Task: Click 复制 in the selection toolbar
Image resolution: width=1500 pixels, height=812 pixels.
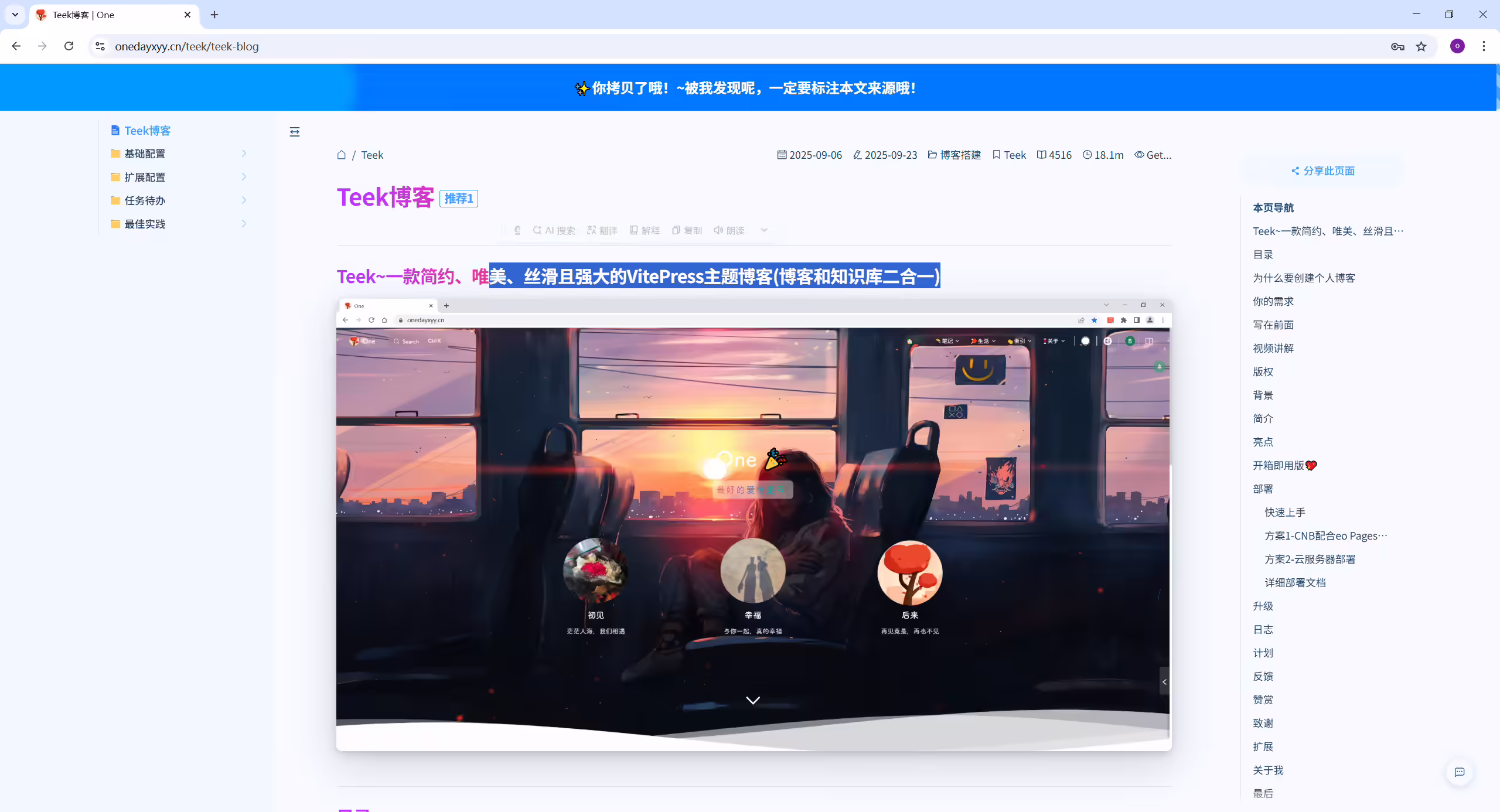Action: point(687,230)
